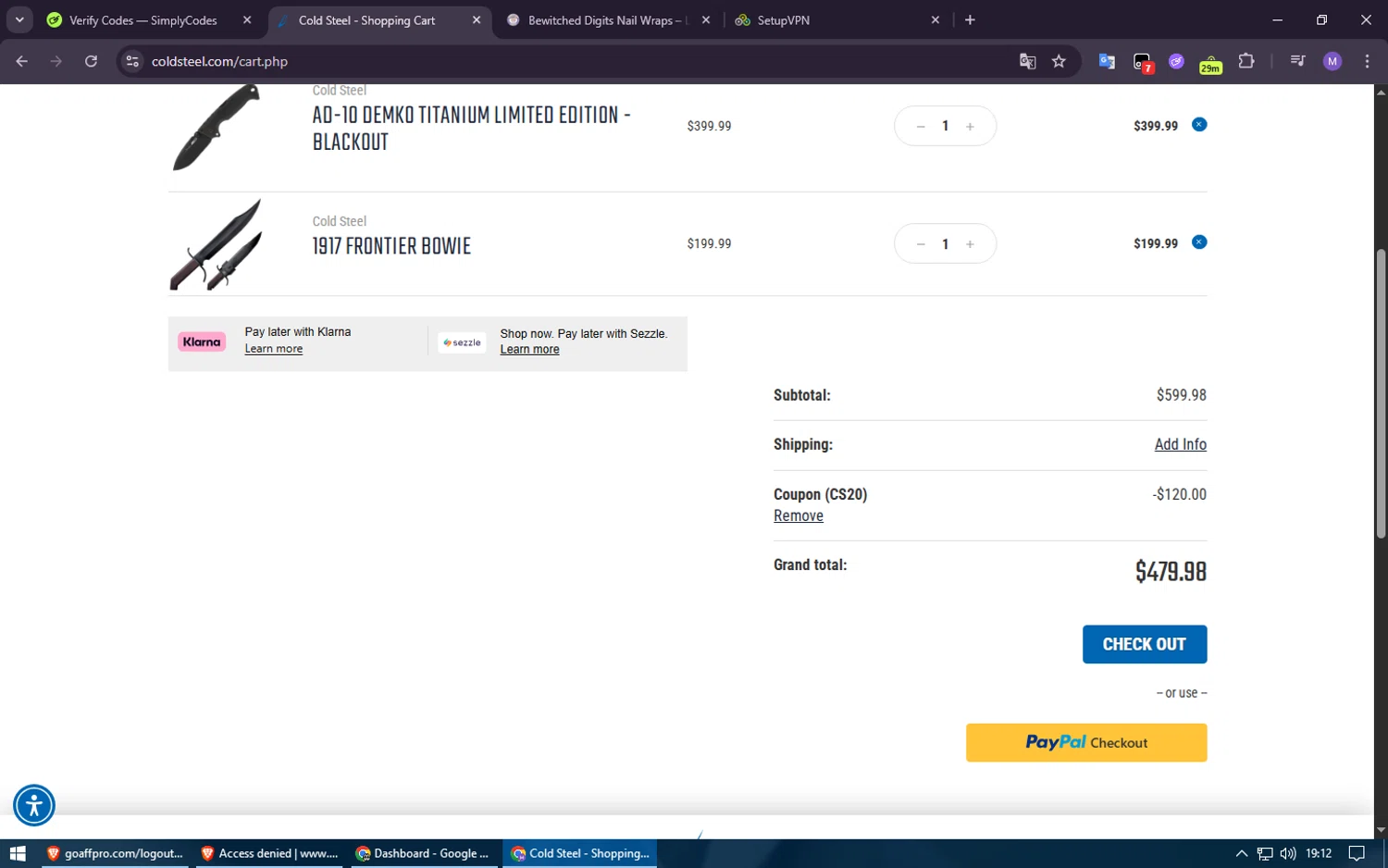The height and width of the screenshot is (868, 1388).
Task: Click the Sezzle logo badge
Action: point(462,342)
